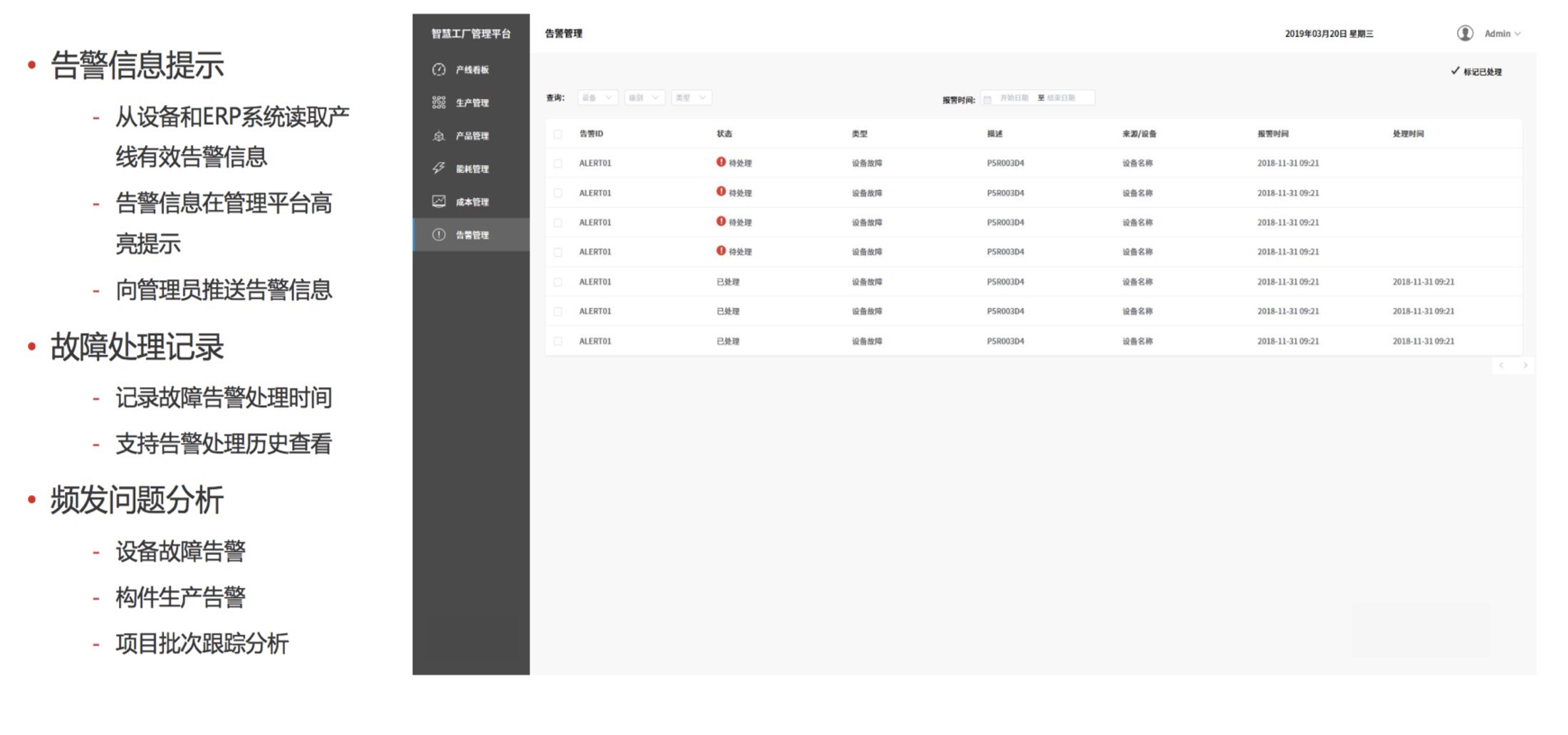The width and height of the screenshot is (1568, 735).
Task: Click the 状态 column header
Action: (x=725, y=134)
